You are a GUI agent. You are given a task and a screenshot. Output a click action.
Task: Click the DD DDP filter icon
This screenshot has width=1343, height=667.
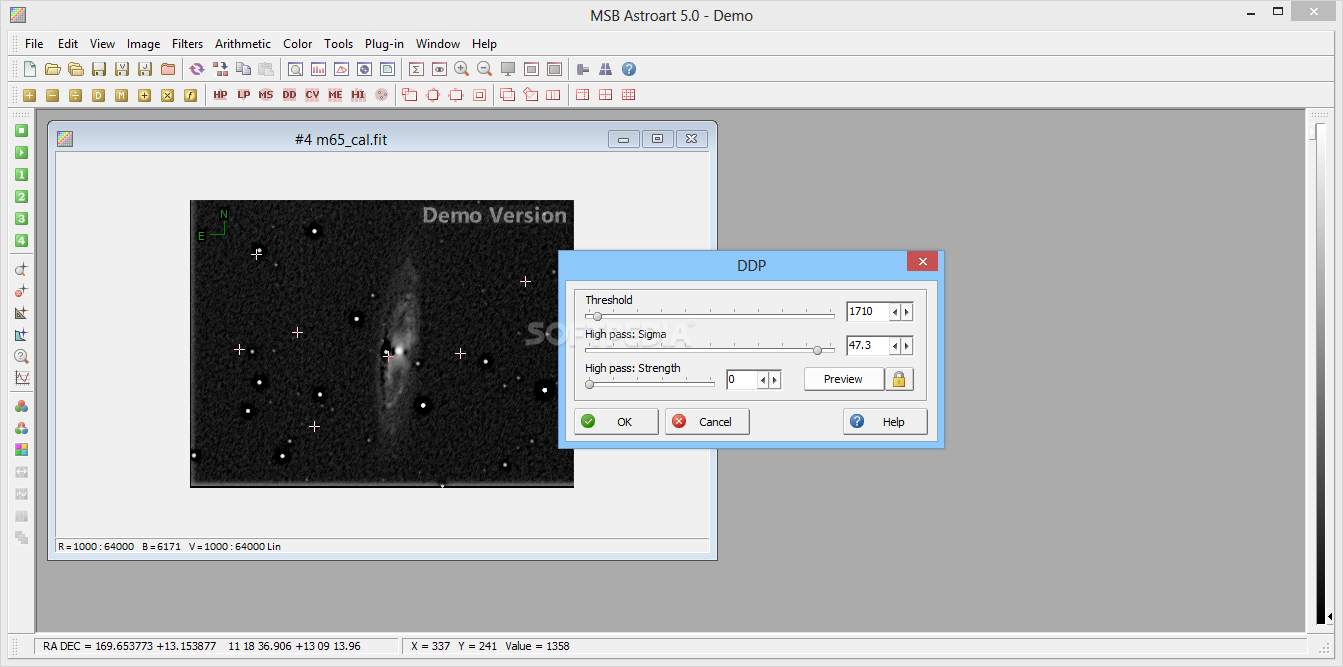coord(289,95)
